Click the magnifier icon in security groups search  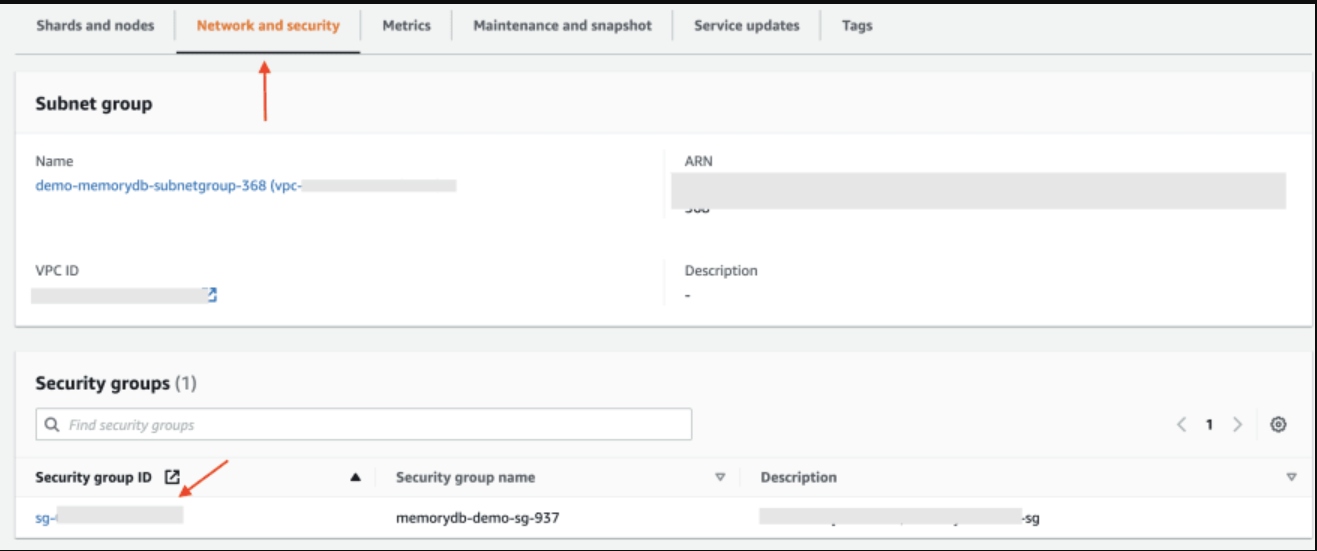pos(52,425)
